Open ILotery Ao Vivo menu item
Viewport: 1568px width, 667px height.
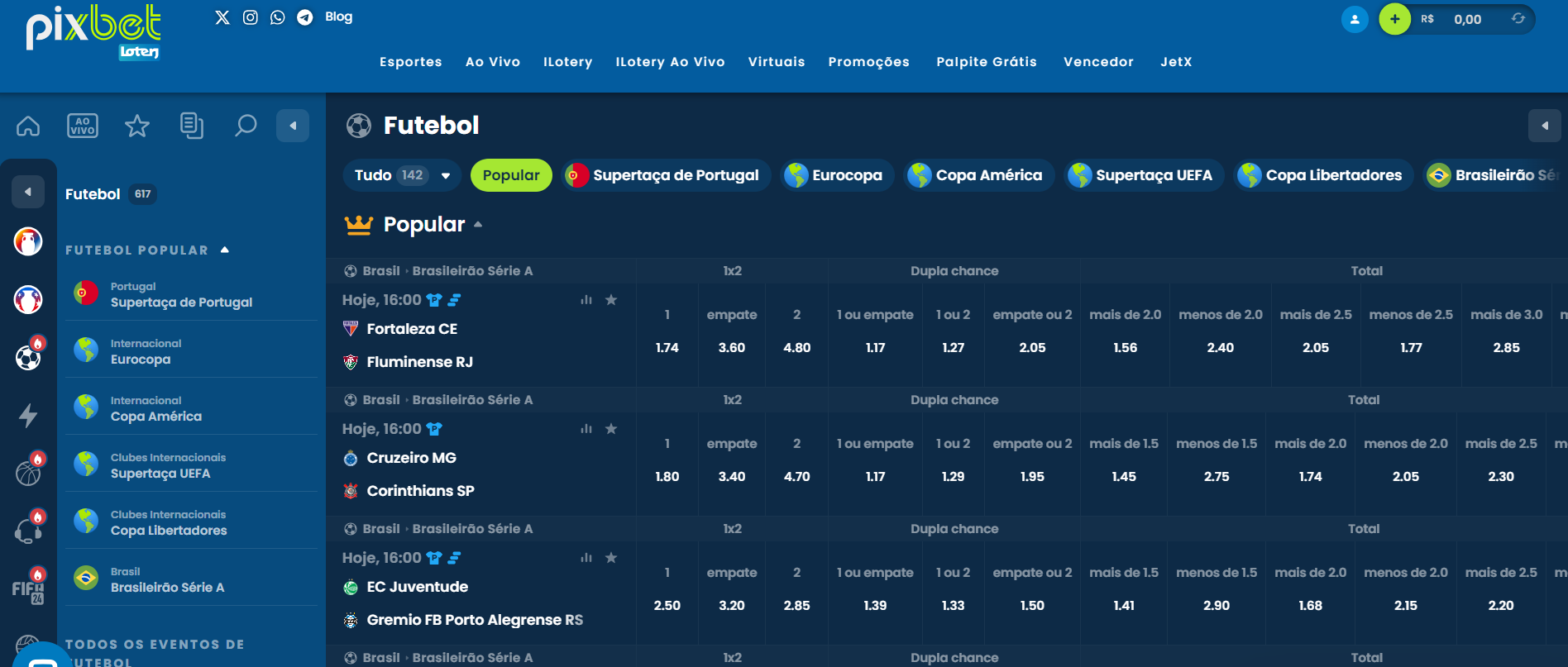pyautogui.click(x=671, y=62)
